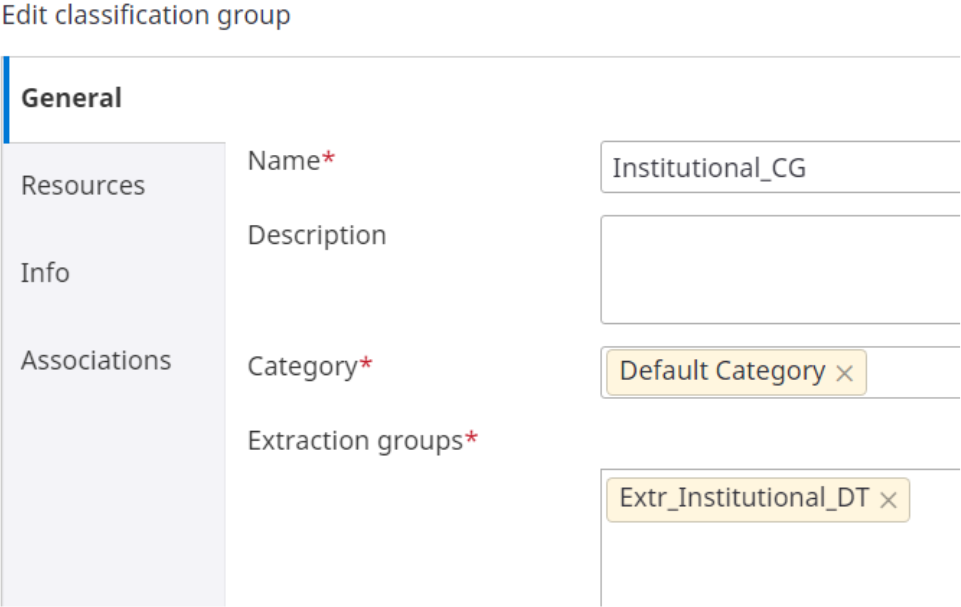Open the Info tab
The height and width of the screenshot is (607, 961).
tap(45, 272)
